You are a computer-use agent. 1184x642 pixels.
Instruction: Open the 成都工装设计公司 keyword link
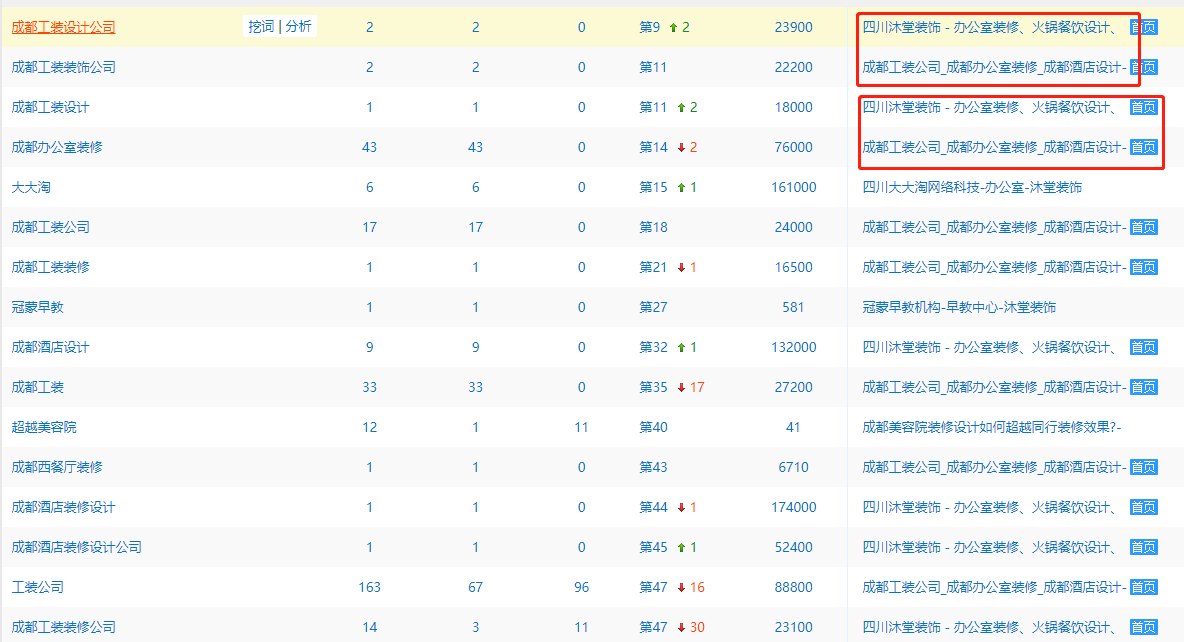click(63, 27)
